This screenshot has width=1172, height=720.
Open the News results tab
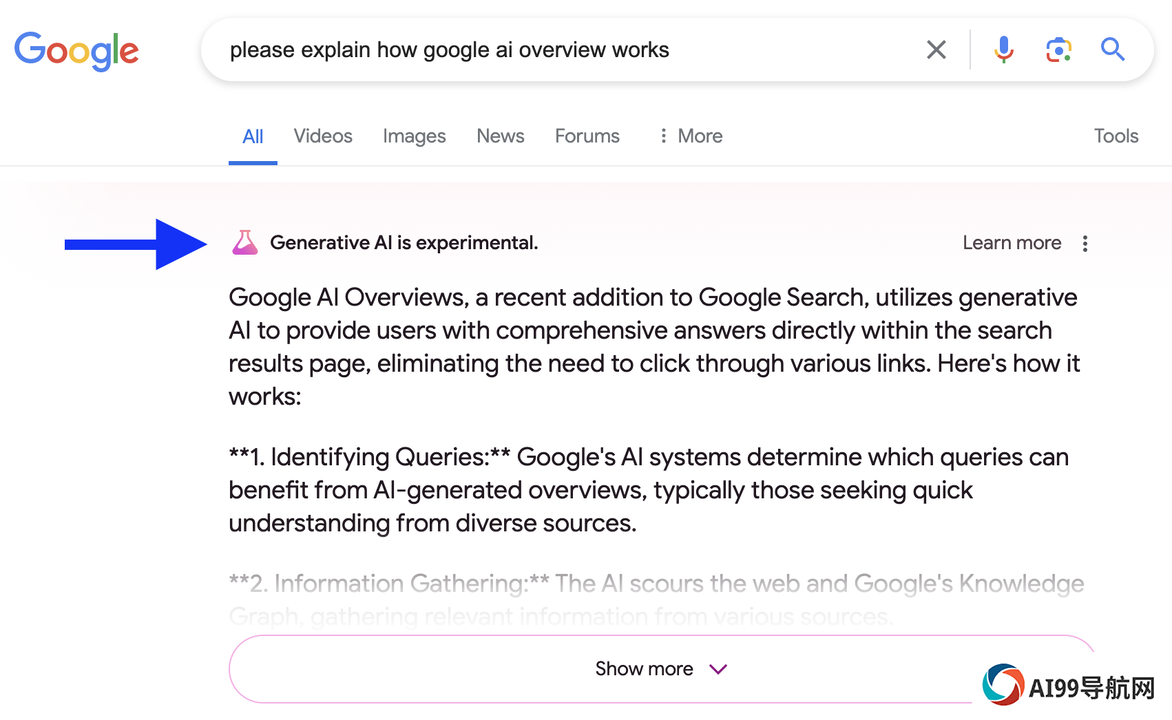point(500,135)
